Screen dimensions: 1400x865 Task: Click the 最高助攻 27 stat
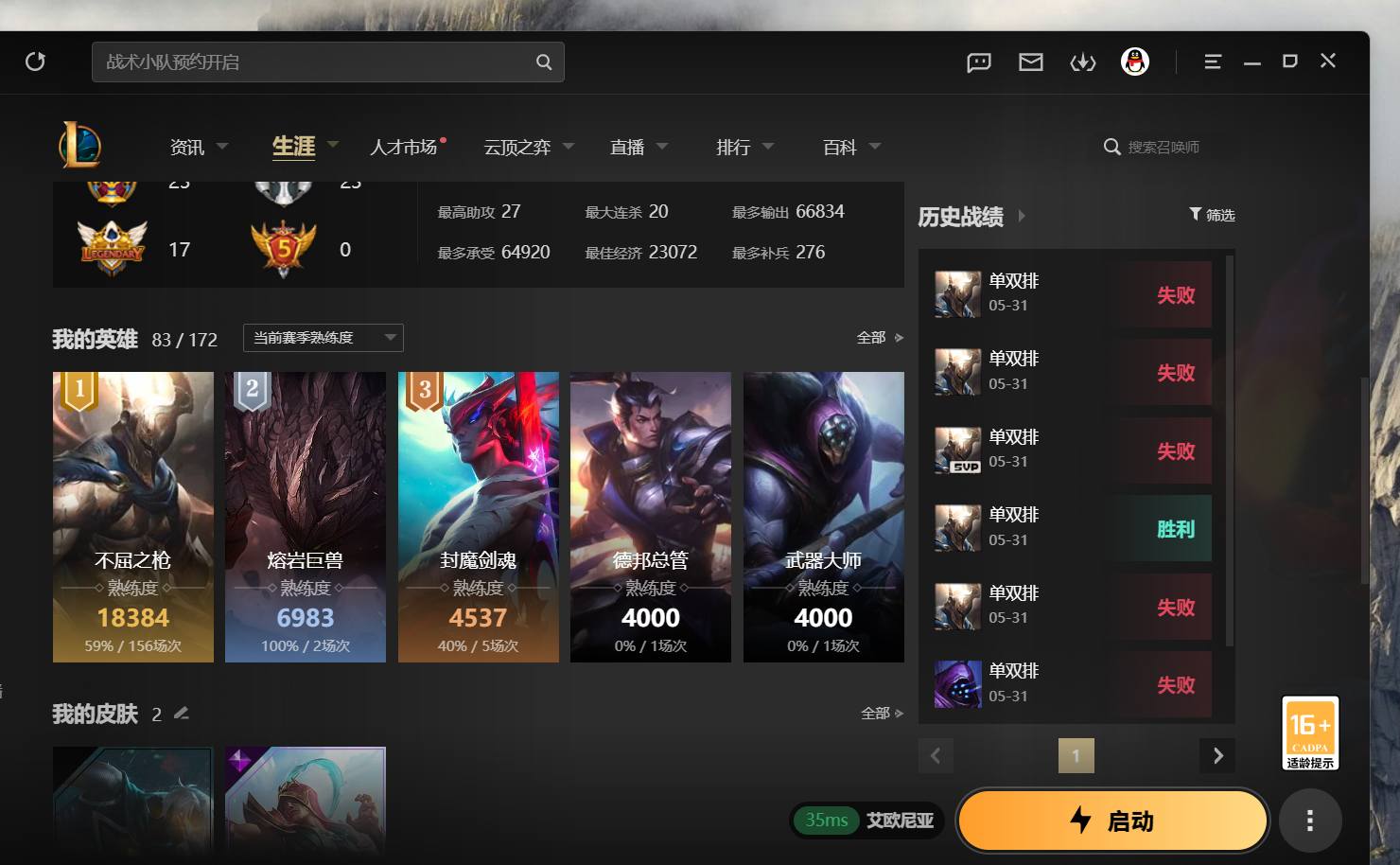pyautogui.click(x=479, y=212)
